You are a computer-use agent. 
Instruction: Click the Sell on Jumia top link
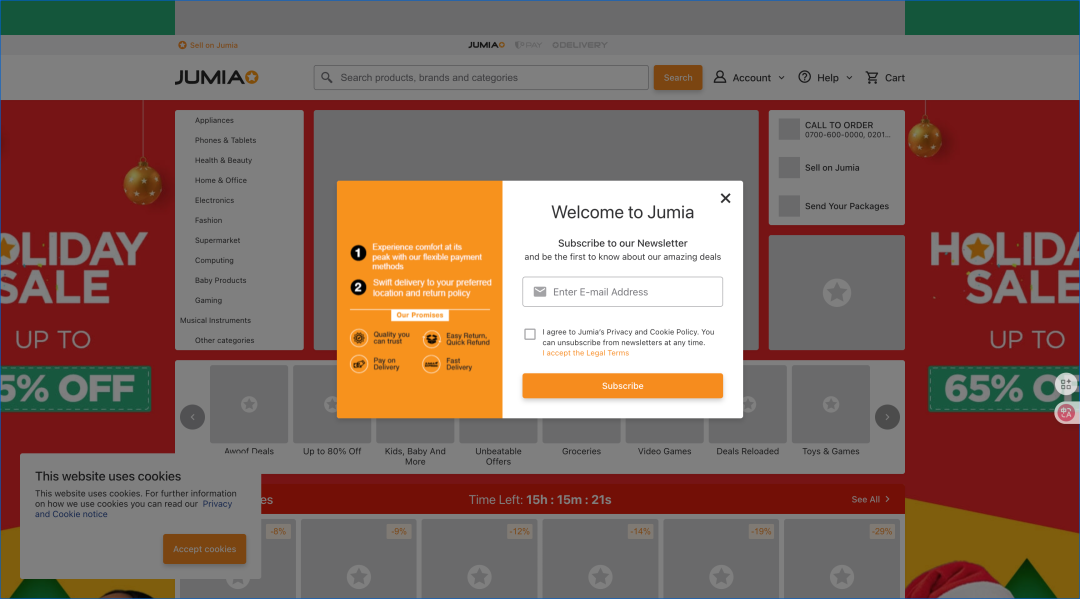point(214,45)
